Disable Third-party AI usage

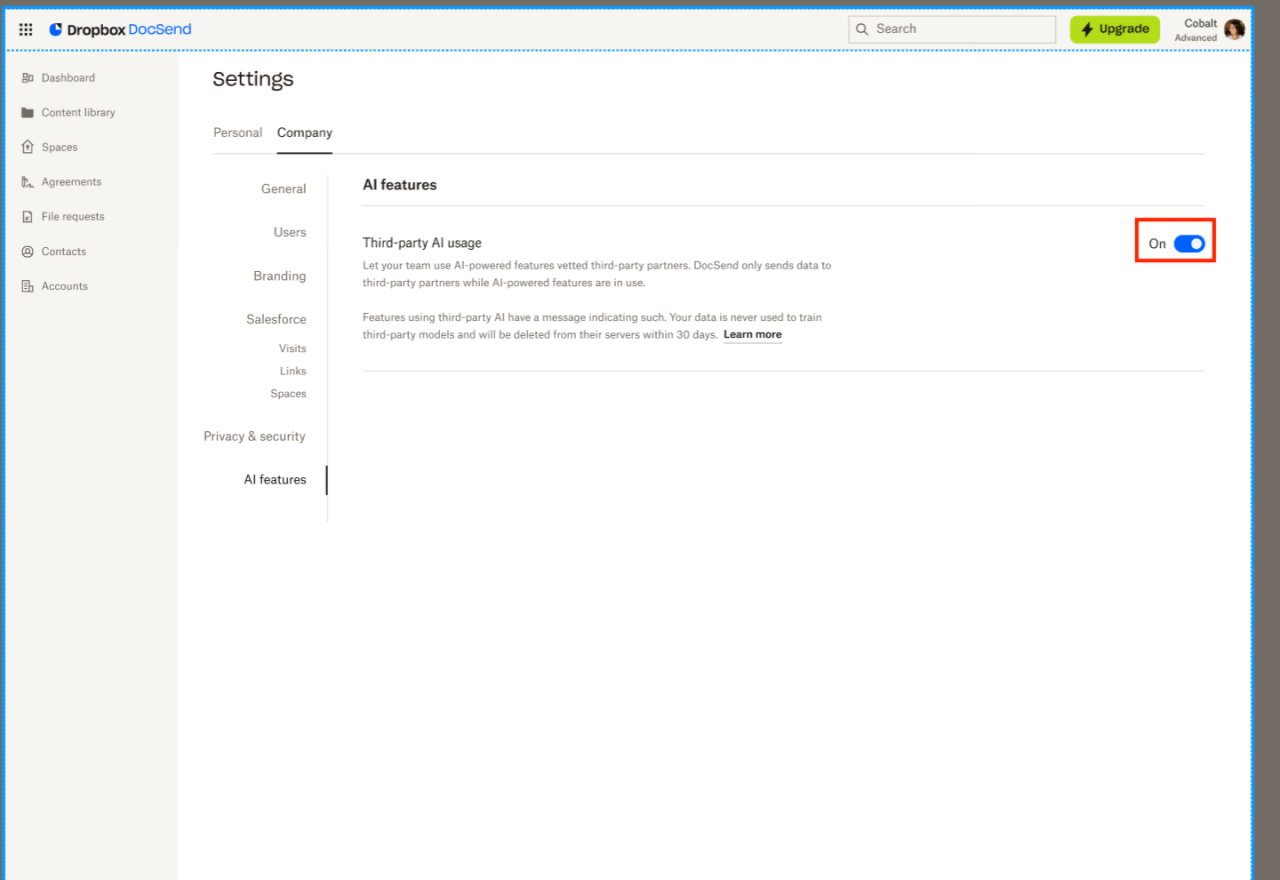point(1189,243)
